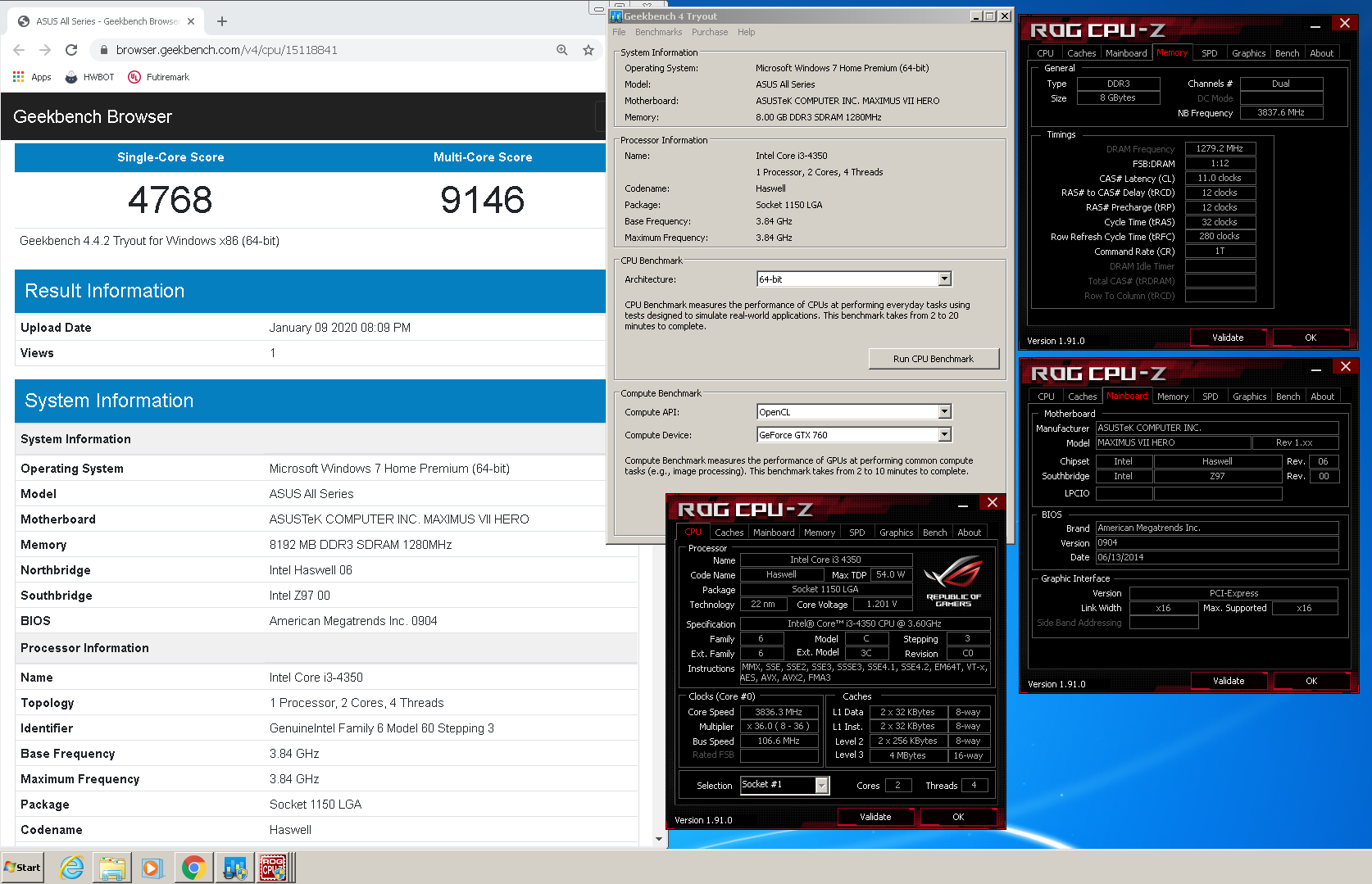Screen dimensions: 1372x884
Task: Click the Geekbench page scrollbar down arrow
Action: 659,839
